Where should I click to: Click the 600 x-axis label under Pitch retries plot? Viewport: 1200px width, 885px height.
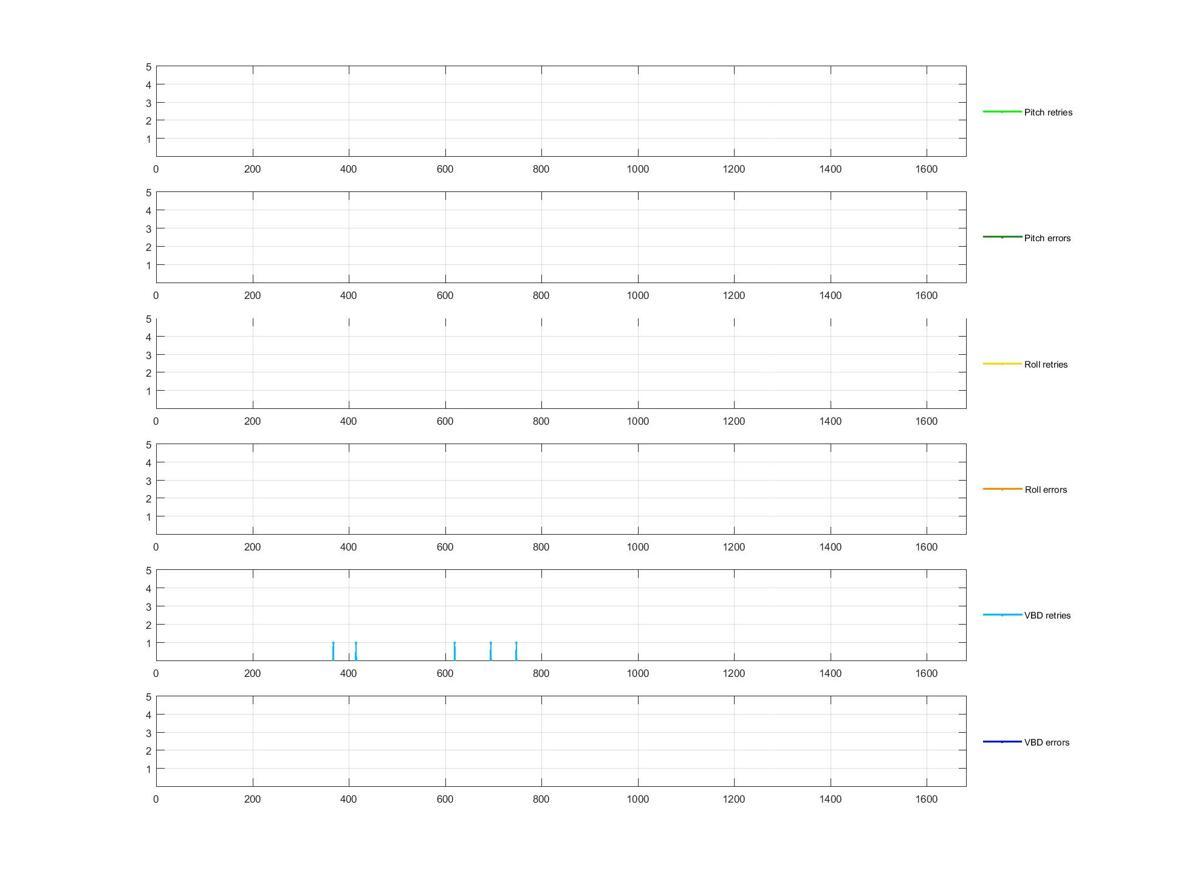click(x=445, y=169)
